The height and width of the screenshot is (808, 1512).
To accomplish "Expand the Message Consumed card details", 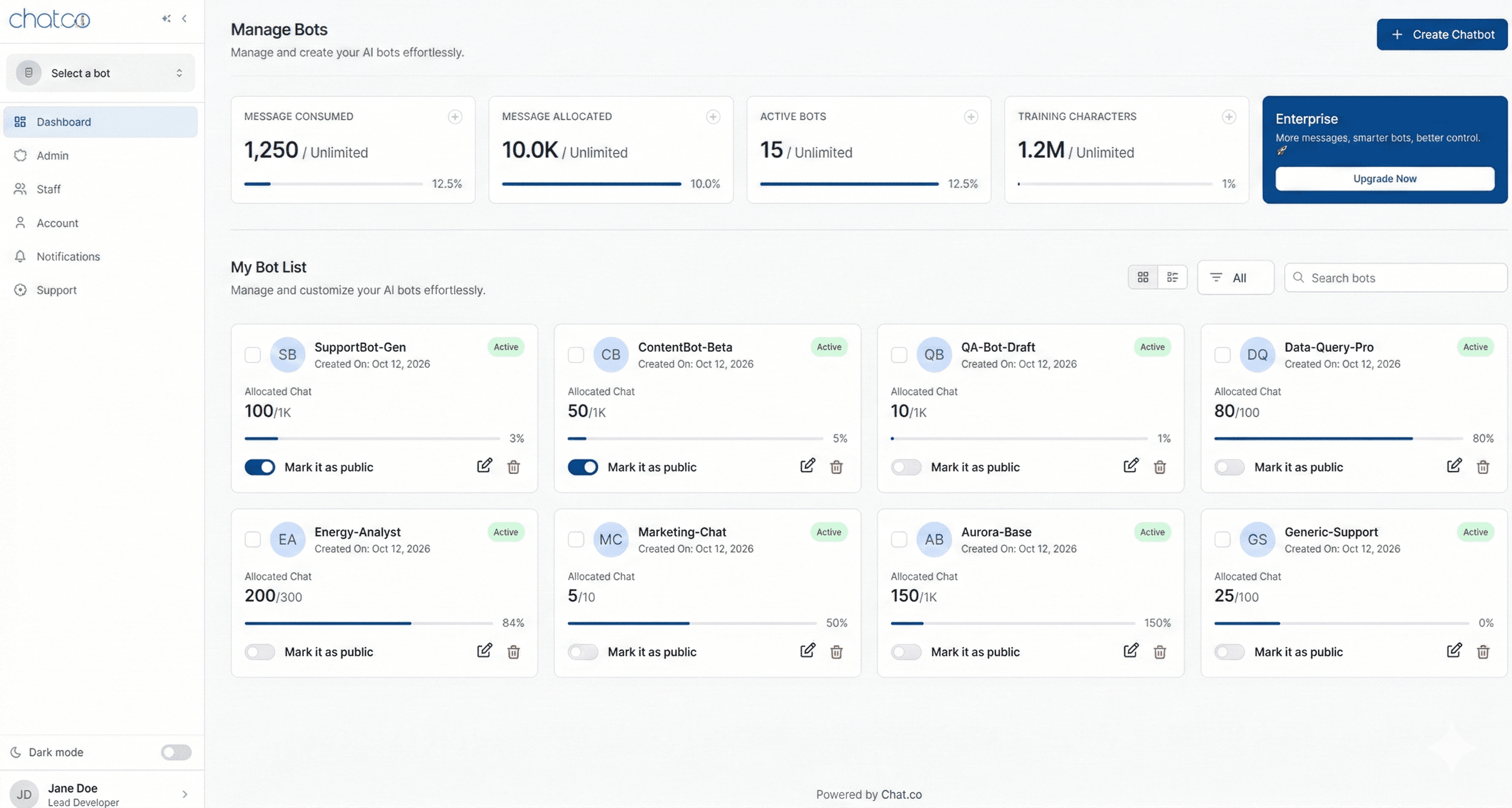I will 455,117.
